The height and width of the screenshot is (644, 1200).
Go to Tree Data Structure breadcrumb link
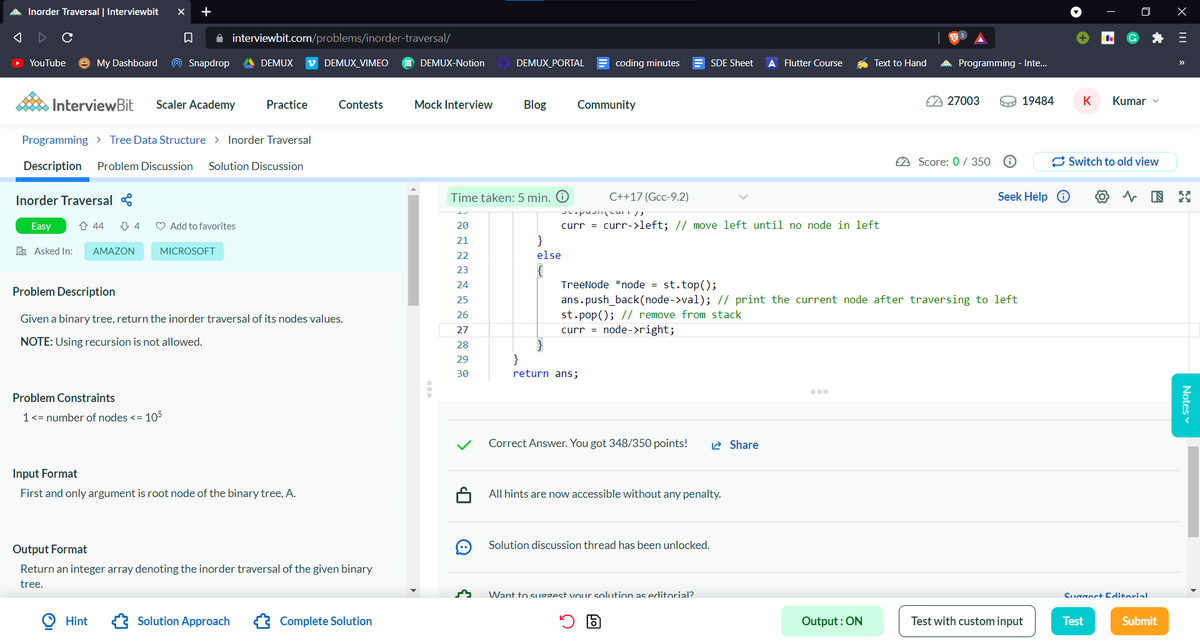pos(158,140)
